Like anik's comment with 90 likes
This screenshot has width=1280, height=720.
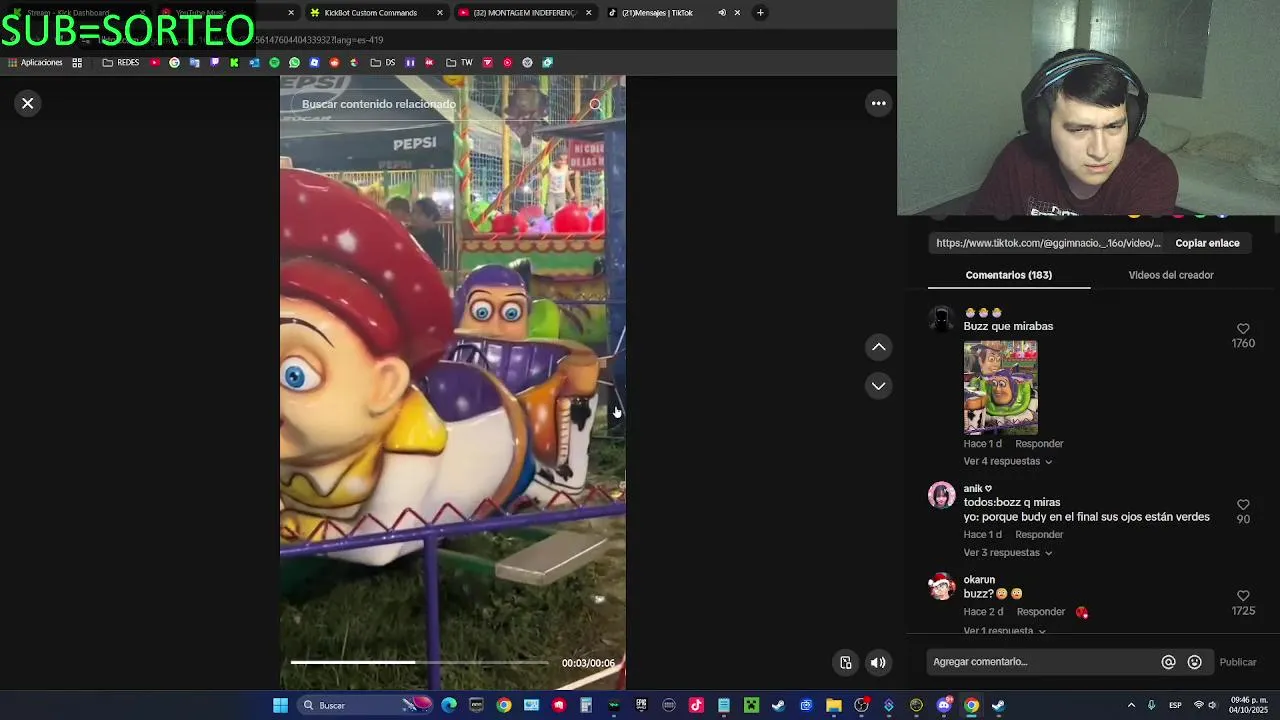(1243, 505)
